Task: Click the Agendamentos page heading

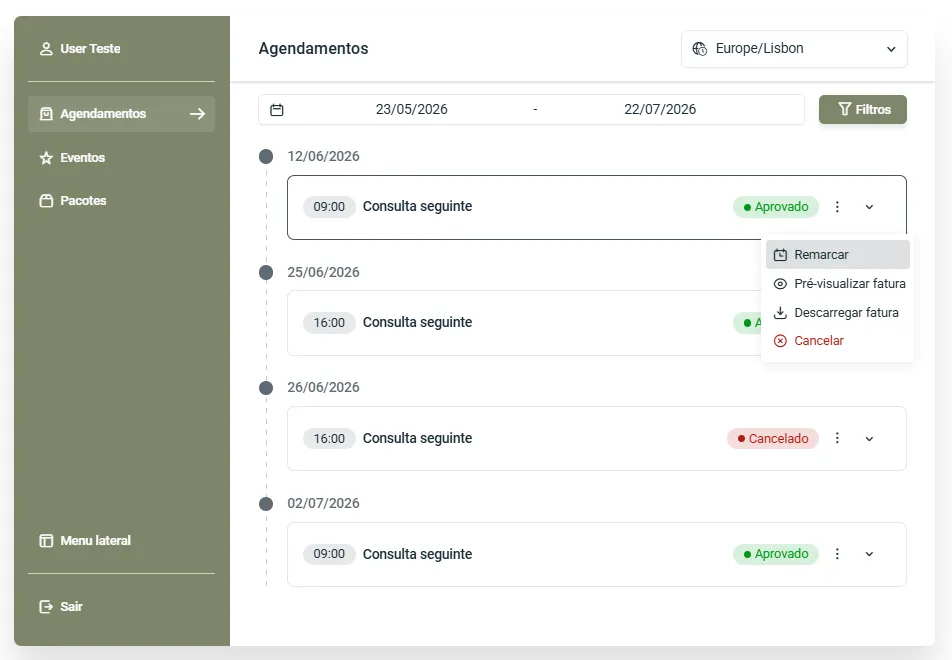Action: click(x=313, y=49)
